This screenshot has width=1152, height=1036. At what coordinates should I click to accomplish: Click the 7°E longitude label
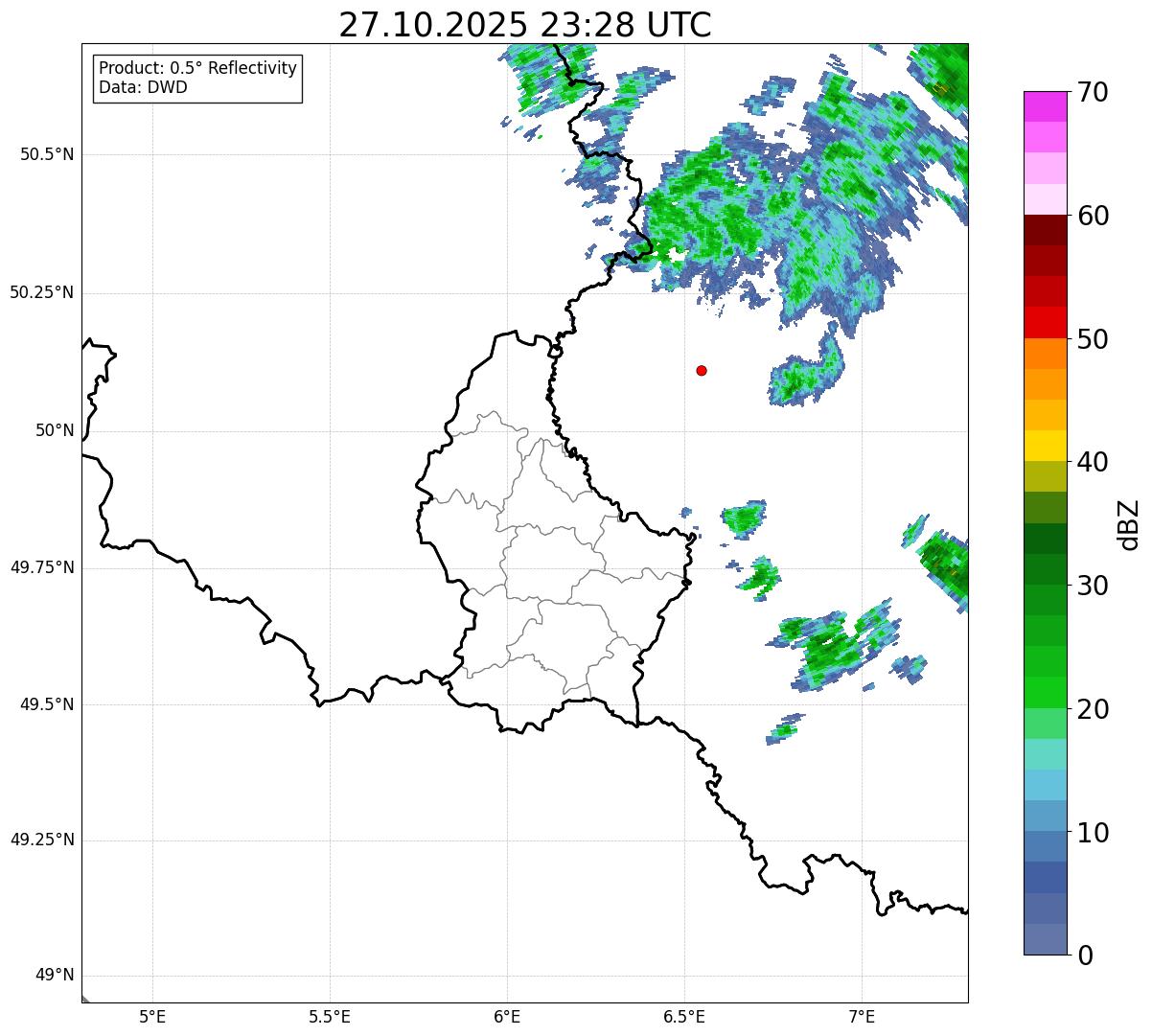[x=862, y=1017]
